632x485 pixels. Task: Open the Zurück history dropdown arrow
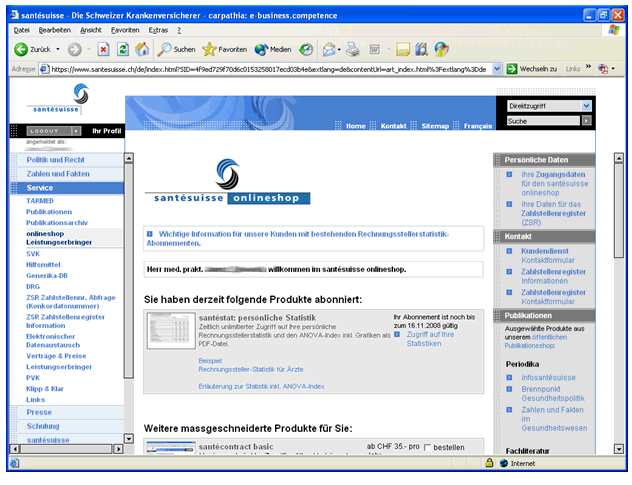point(58,49)
